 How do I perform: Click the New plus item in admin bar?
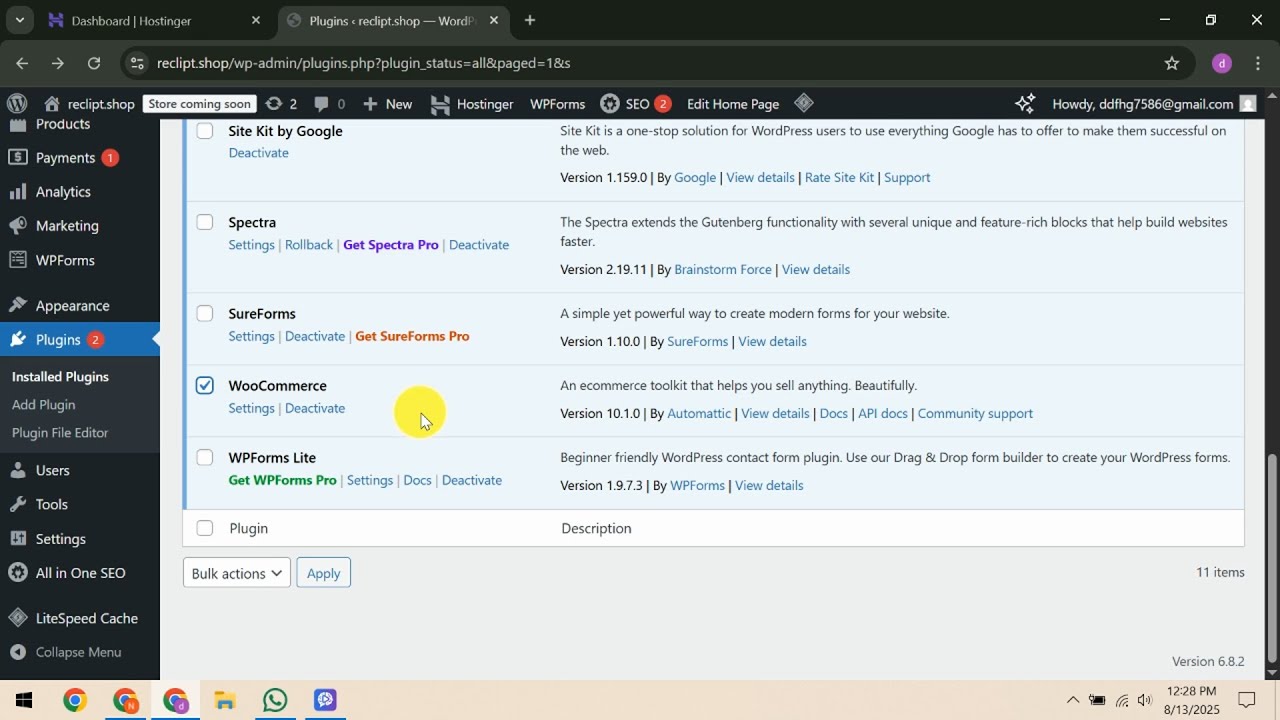pyautogui.click(x=387, y=103)
